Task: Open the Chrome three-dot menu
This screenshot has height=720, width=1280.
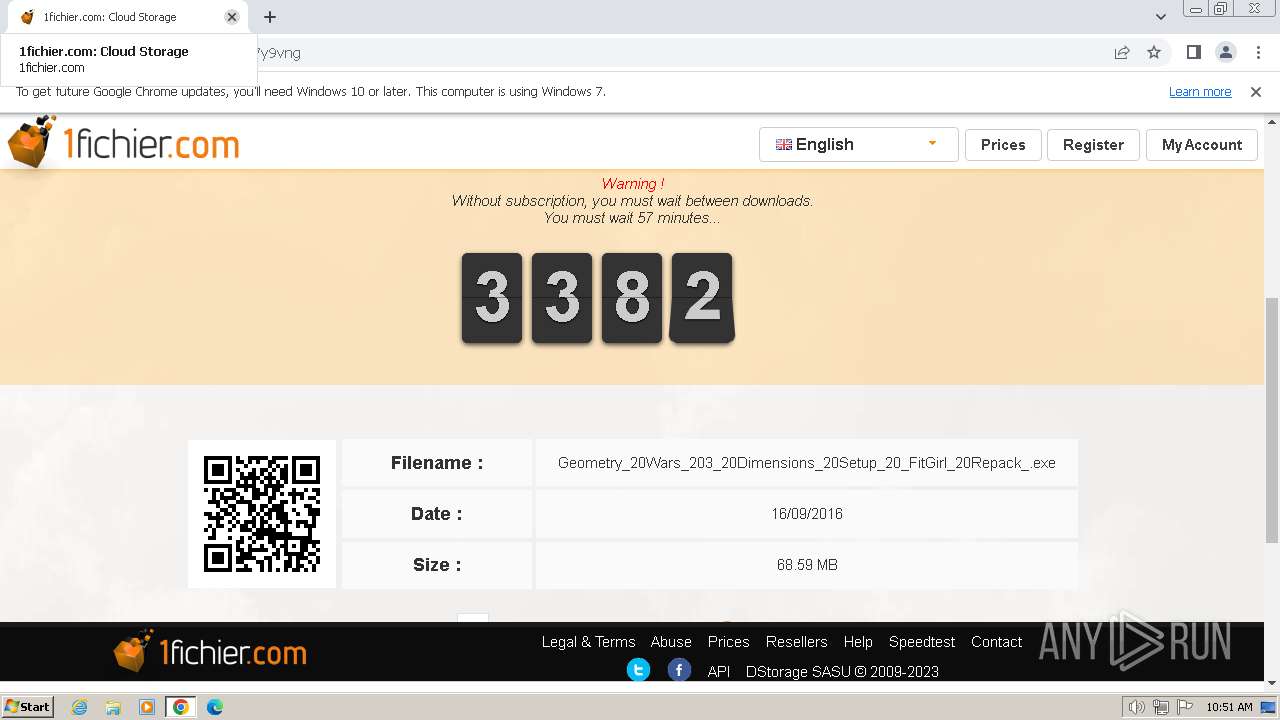Action: 1258,52
